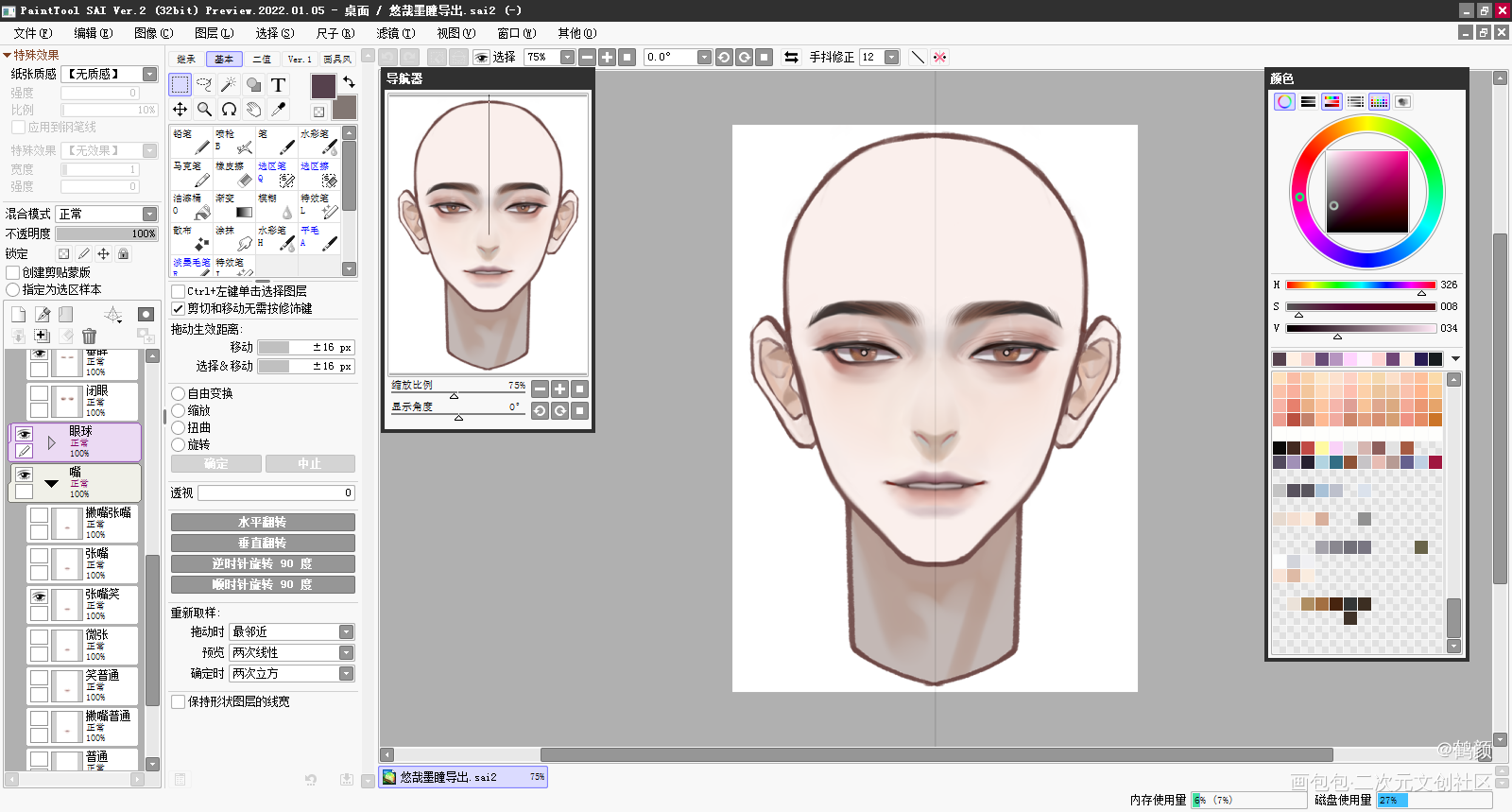This screenshot has width=1512, height=812.
Task: Enable Ctrl+左键单击选择图层 checkbox
Action: [179, 291]
